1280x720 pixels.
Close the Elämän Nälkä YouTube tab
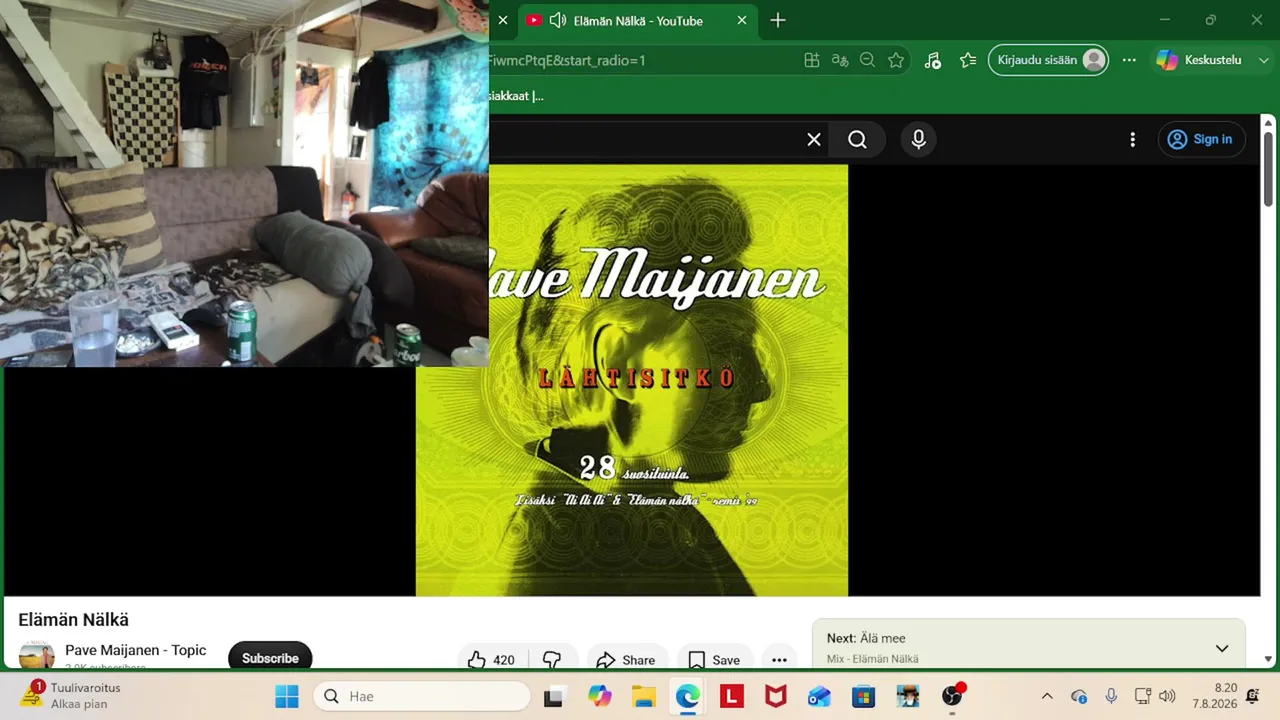pos(742,20)
